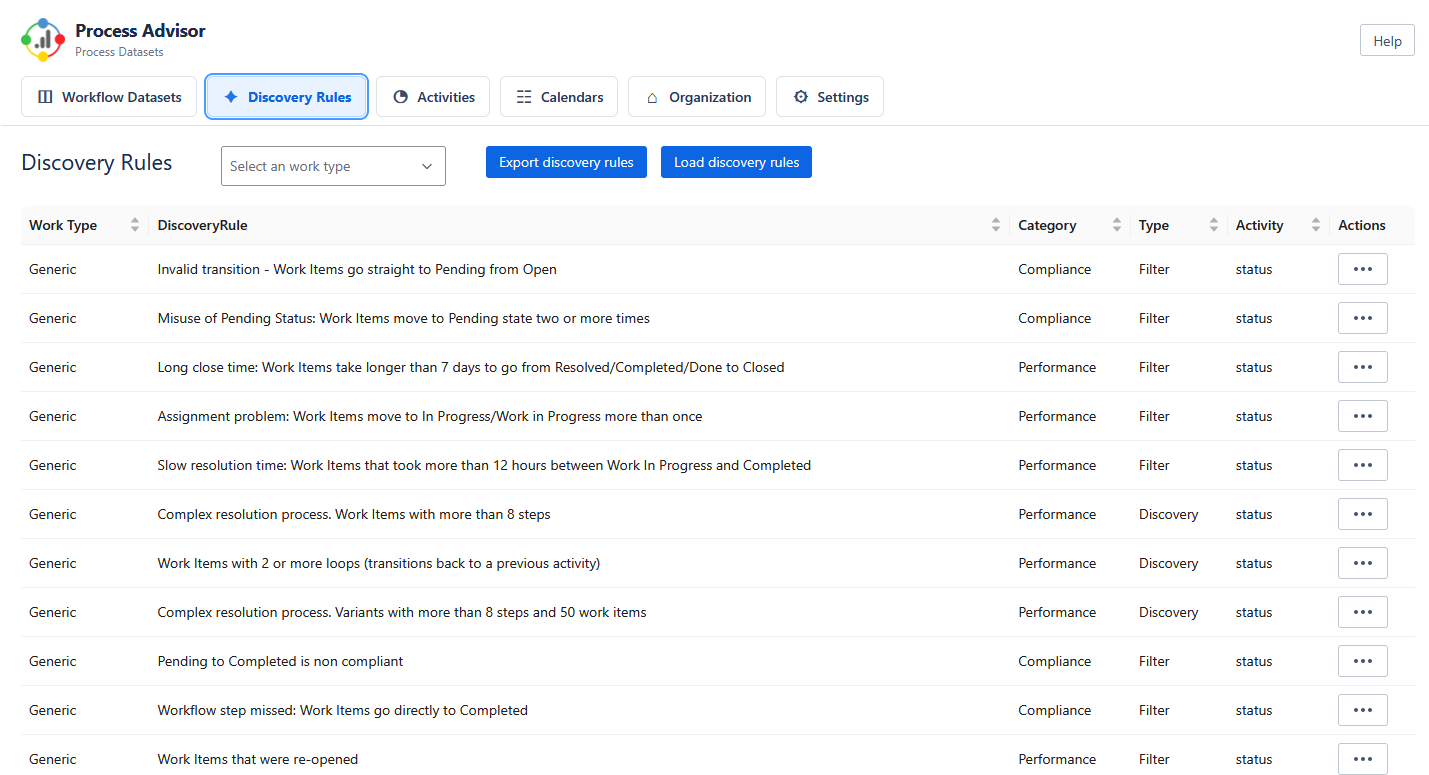This screenshot has height=775, width=1429.
Task: Click 'Pending to Completed is non compliant' text
Action: [x=280, y=661]
